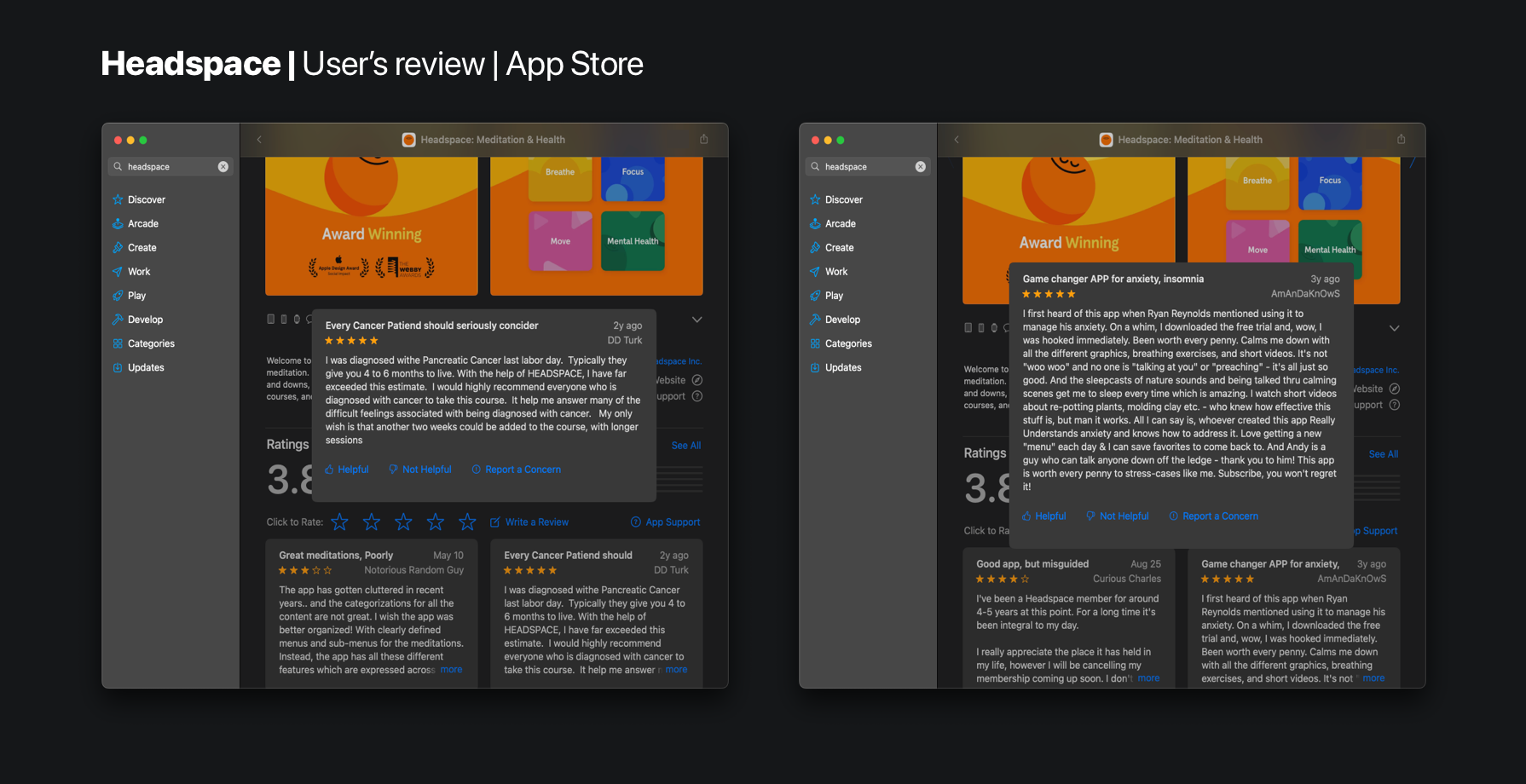Expand the description chevron in the left window

(x=697, y=320)
